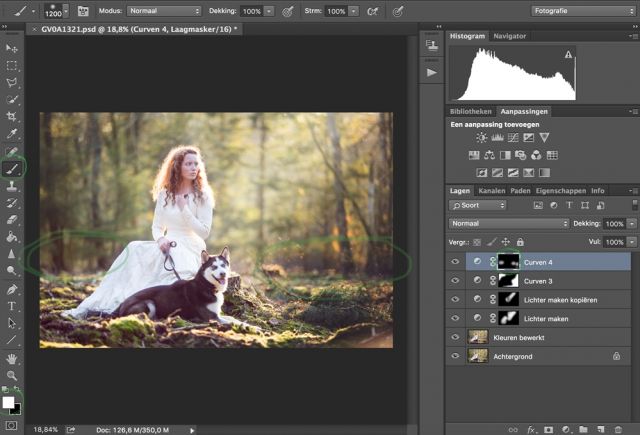640x435 pixels.
Task: Play the actions panel button
Action: coord(431,73)
